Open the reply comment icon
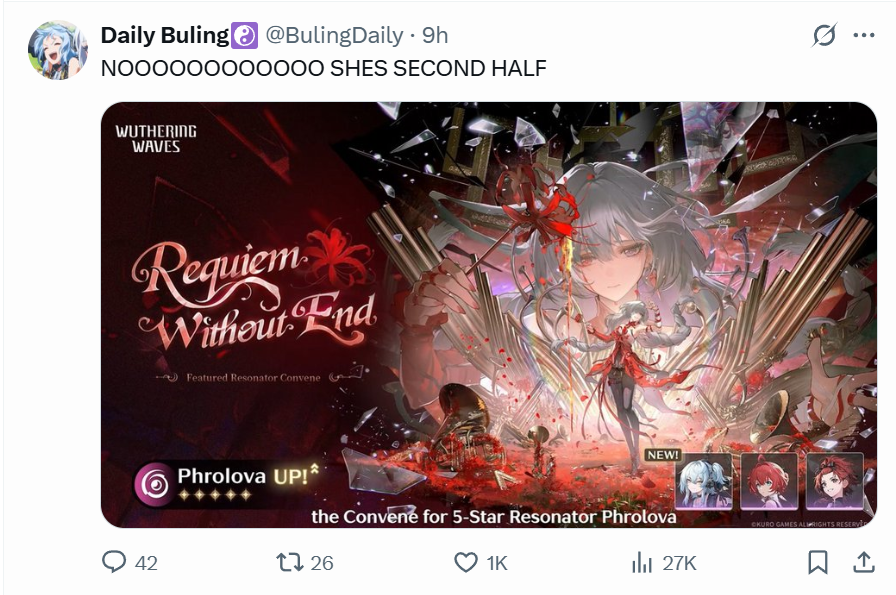 (114, 562)
